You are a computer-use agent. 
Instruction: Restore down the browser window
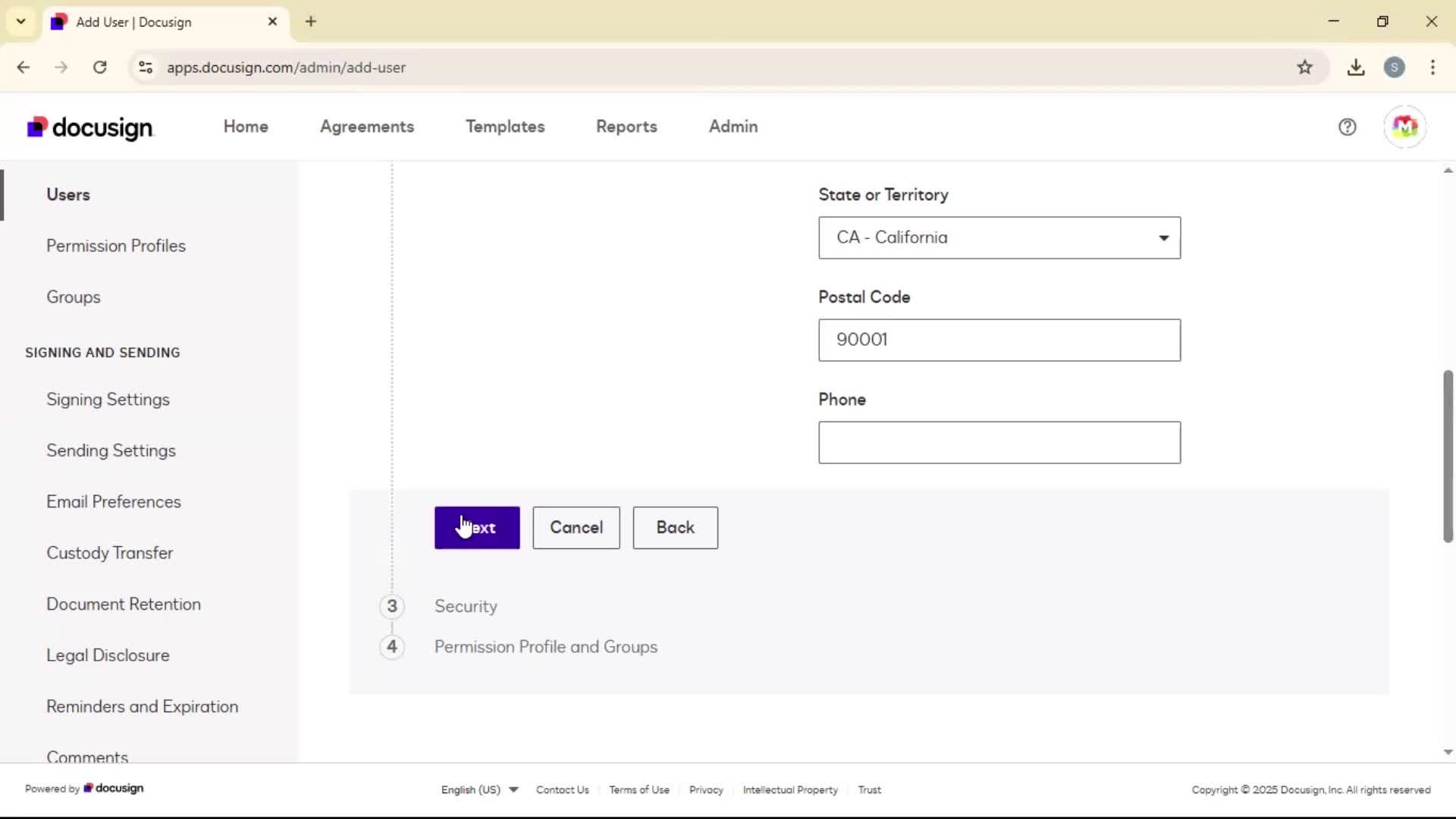point(1382,21)
